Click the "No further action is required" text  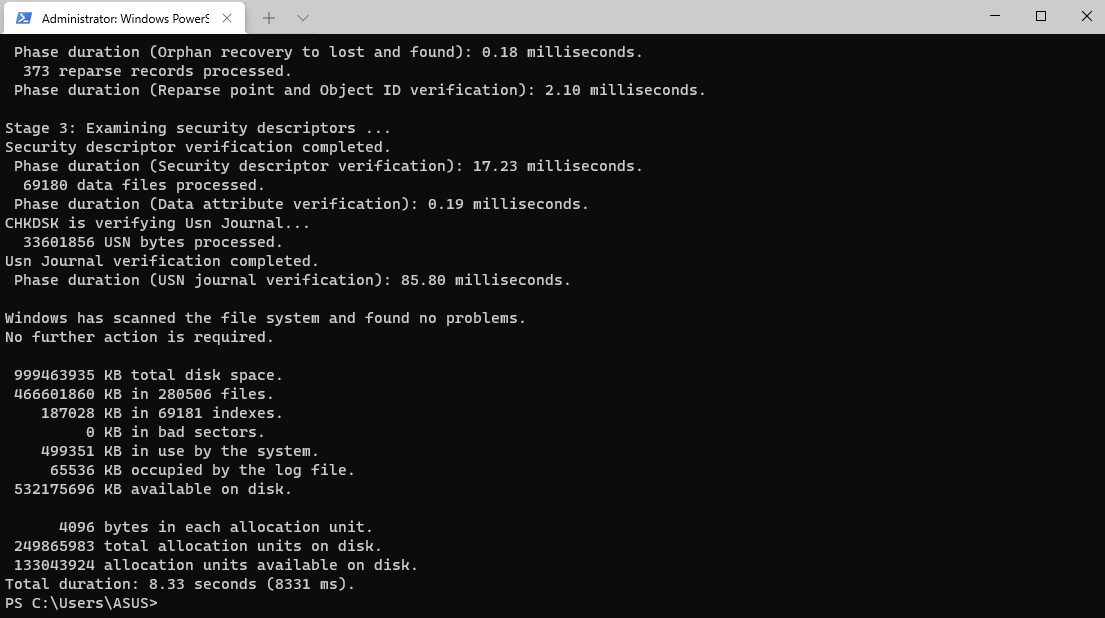[138, 337]
